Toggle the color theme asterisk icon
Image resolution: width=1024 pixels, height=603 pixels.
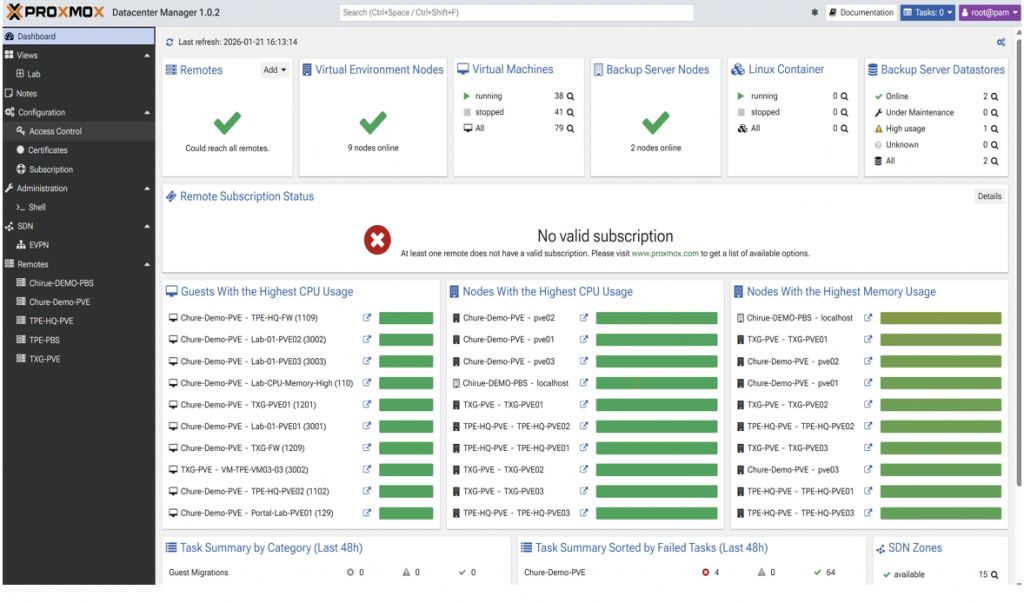coord(813,12)
